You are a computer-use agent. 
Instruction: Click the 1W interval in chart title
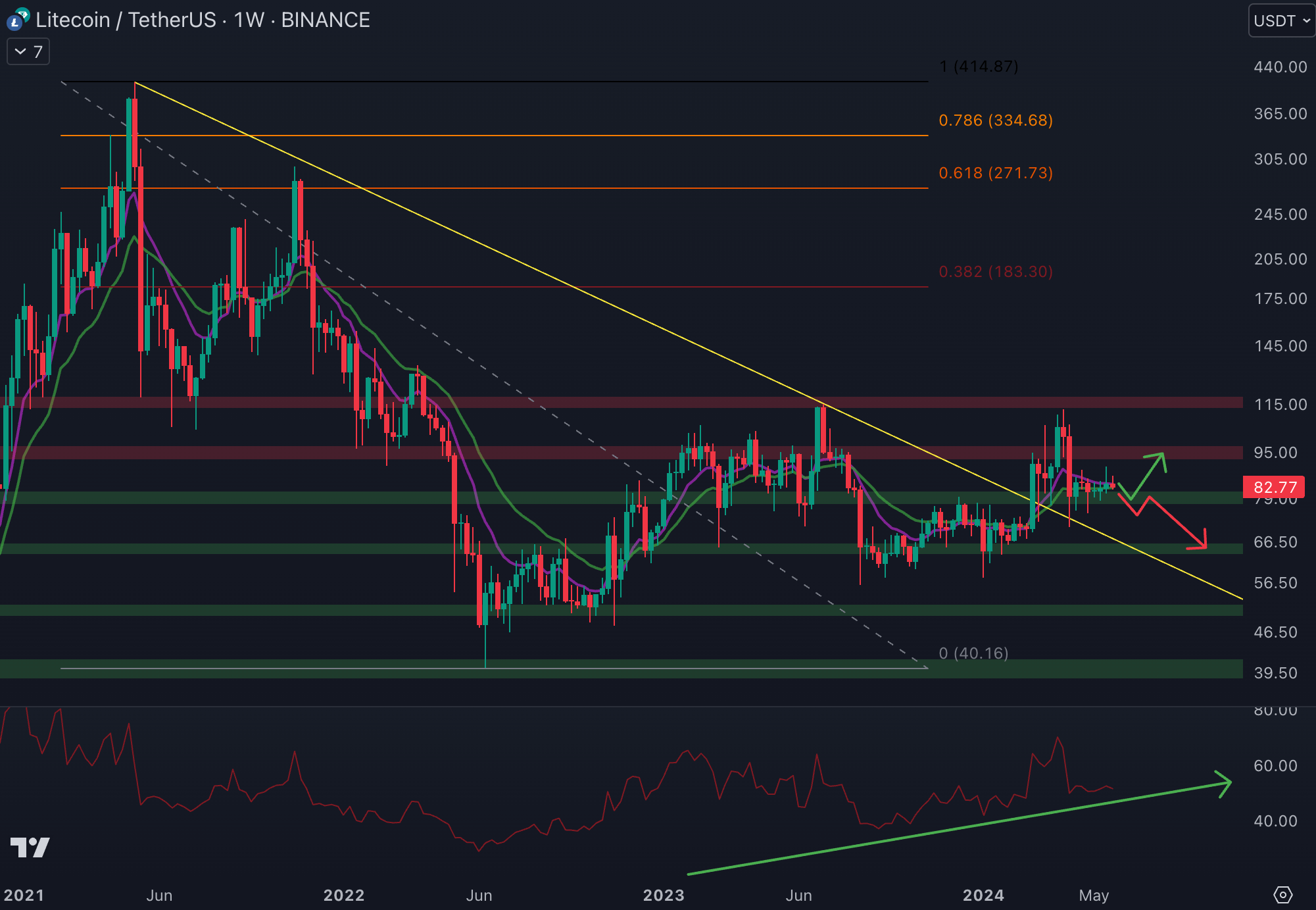[249, 20]
